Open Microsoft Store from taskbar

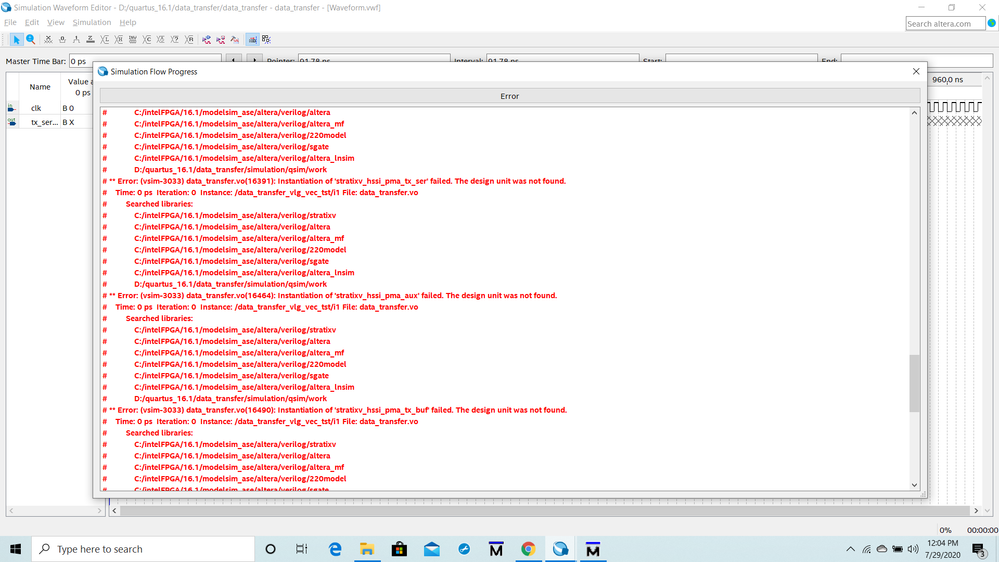[399, 549]
